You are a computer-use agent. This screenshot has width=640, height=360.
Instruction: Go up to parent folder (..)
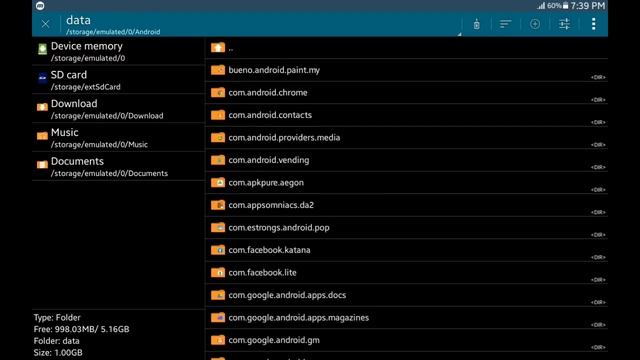point(407,48)
